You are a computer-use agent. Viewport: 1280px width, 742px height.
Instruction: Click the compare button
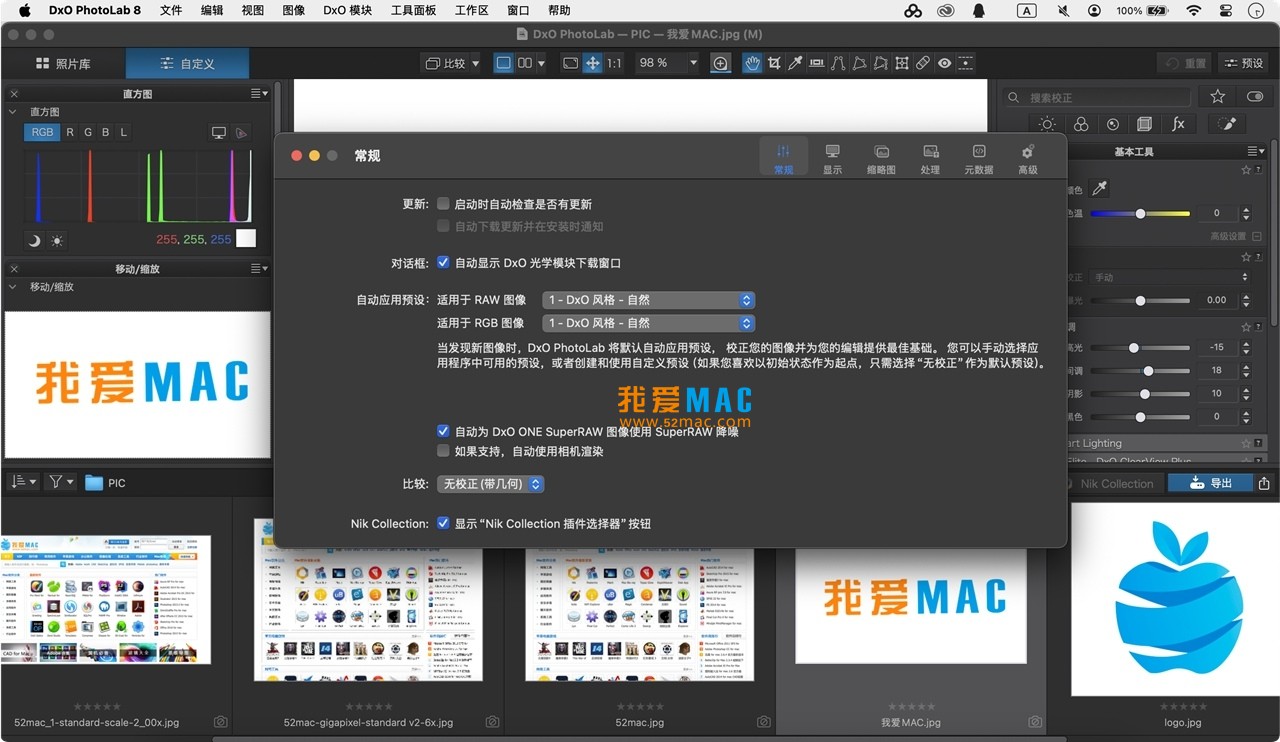[446, 63]
